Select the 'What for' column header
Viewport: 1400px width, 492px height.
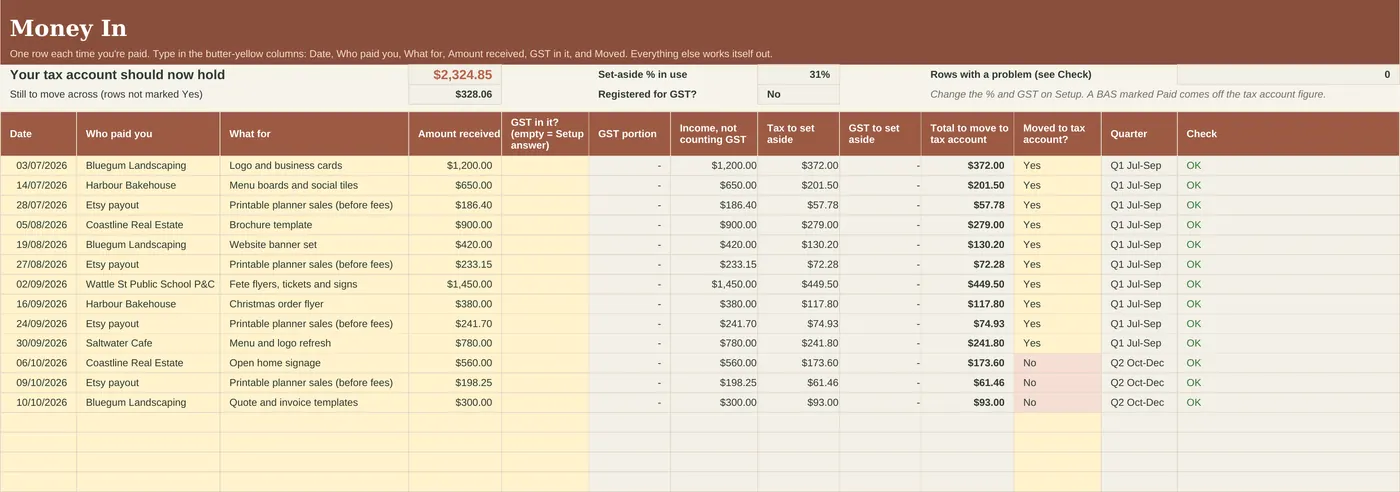[x=314, y=134]
